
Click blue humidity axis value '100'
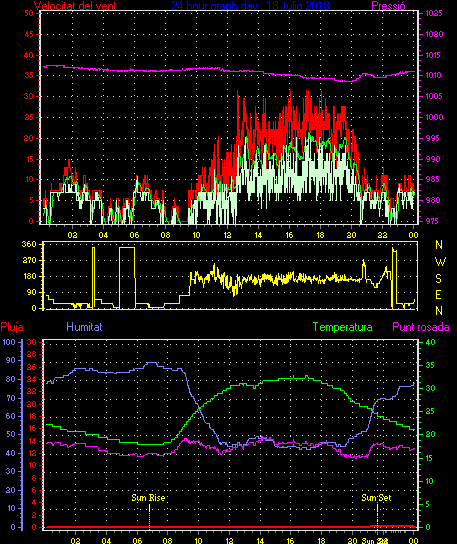[9, 342]
